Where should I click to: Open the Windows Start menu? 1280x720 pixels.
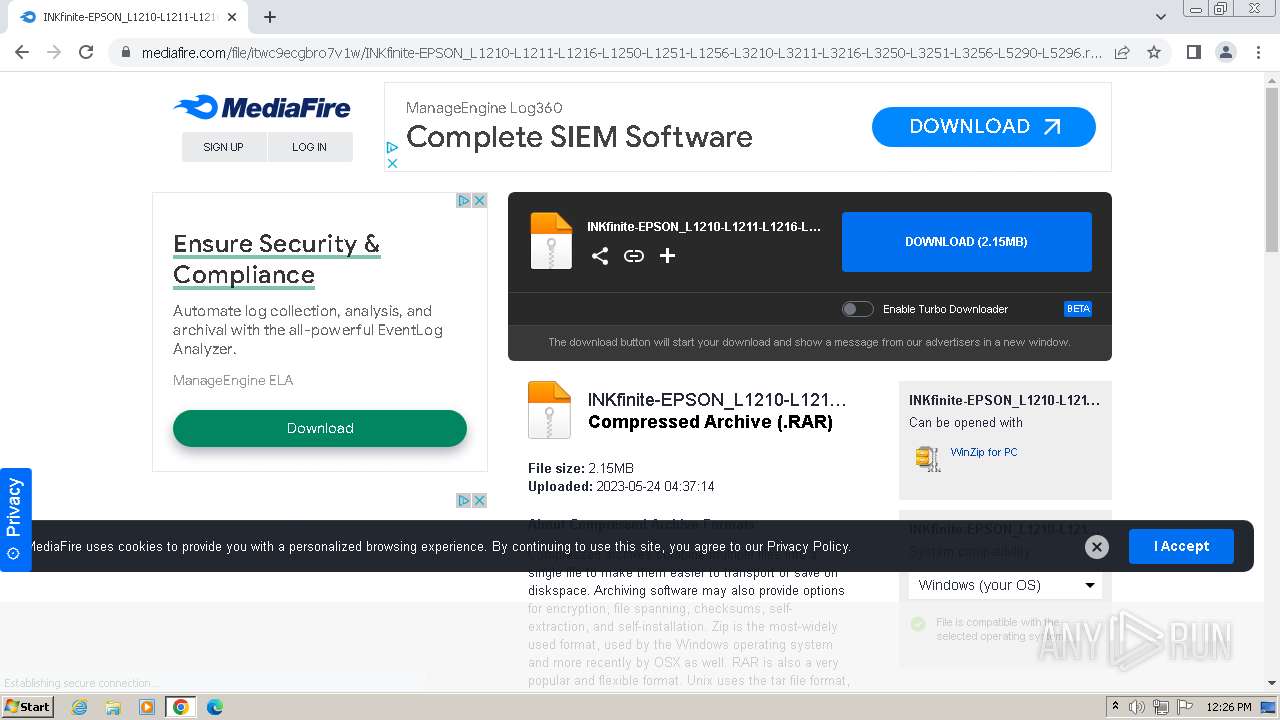coord(27,707)
